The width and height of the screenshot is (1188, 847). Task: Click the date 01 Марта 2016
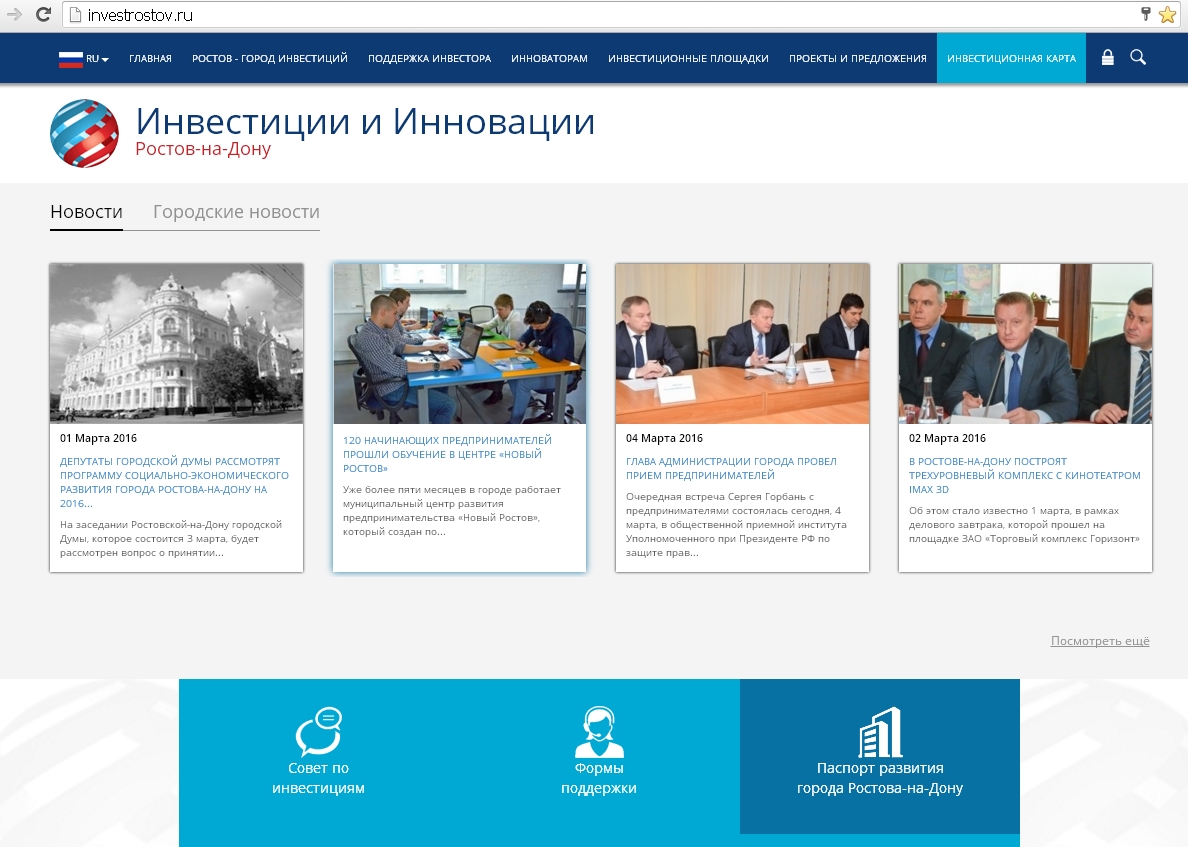(x=98, y=438)
